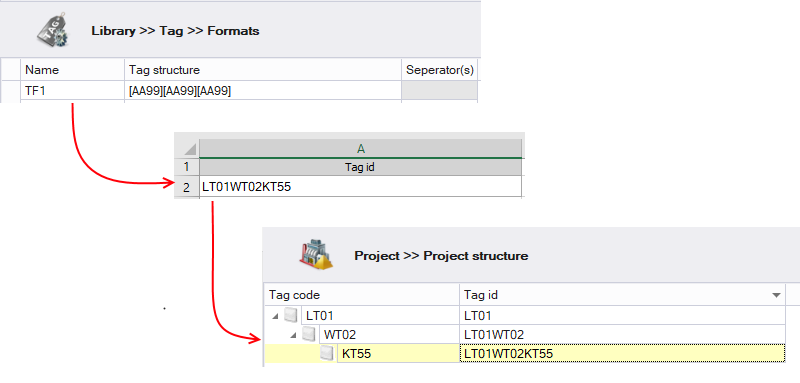Select the [AA99][AA99][AA99] tag structure cell
This screenshot has height=383, width=800.
[263, 91]
